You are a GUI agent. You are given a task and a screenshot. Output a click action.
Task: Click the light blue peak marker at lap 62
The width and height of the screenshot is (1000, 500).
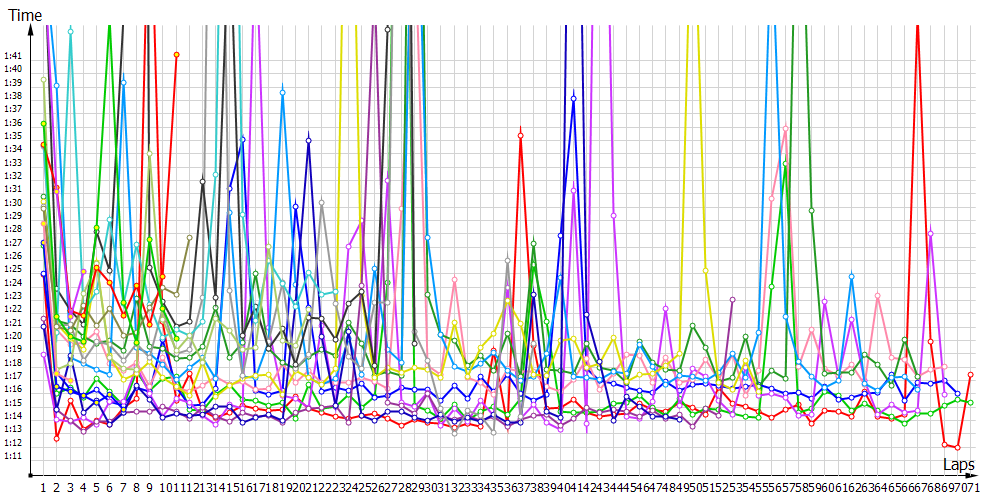(851, 275)
